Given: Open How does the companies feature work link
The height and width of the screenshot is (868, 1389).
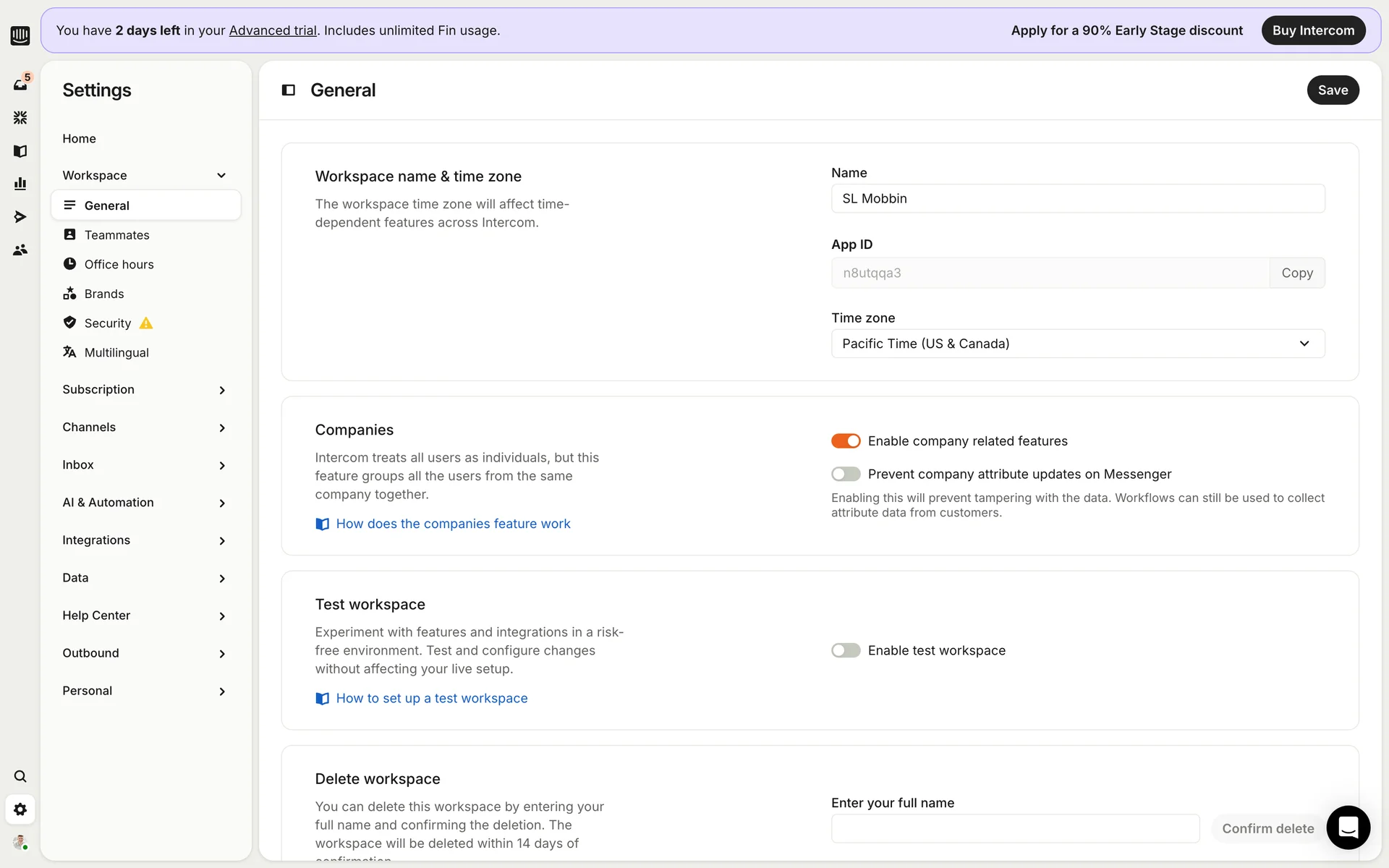Looking at the screenshot, I should [x=452, y=524].
